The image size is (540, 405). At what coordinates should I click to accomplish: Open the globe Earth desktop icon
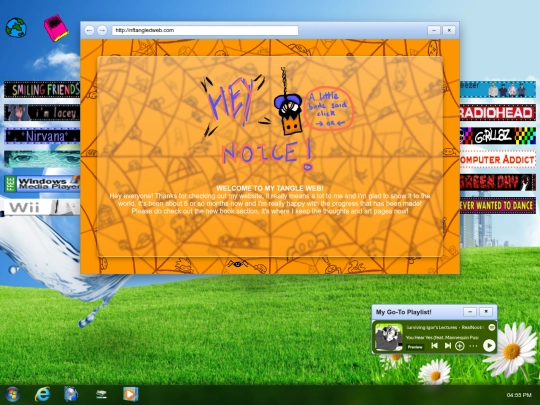16,28
